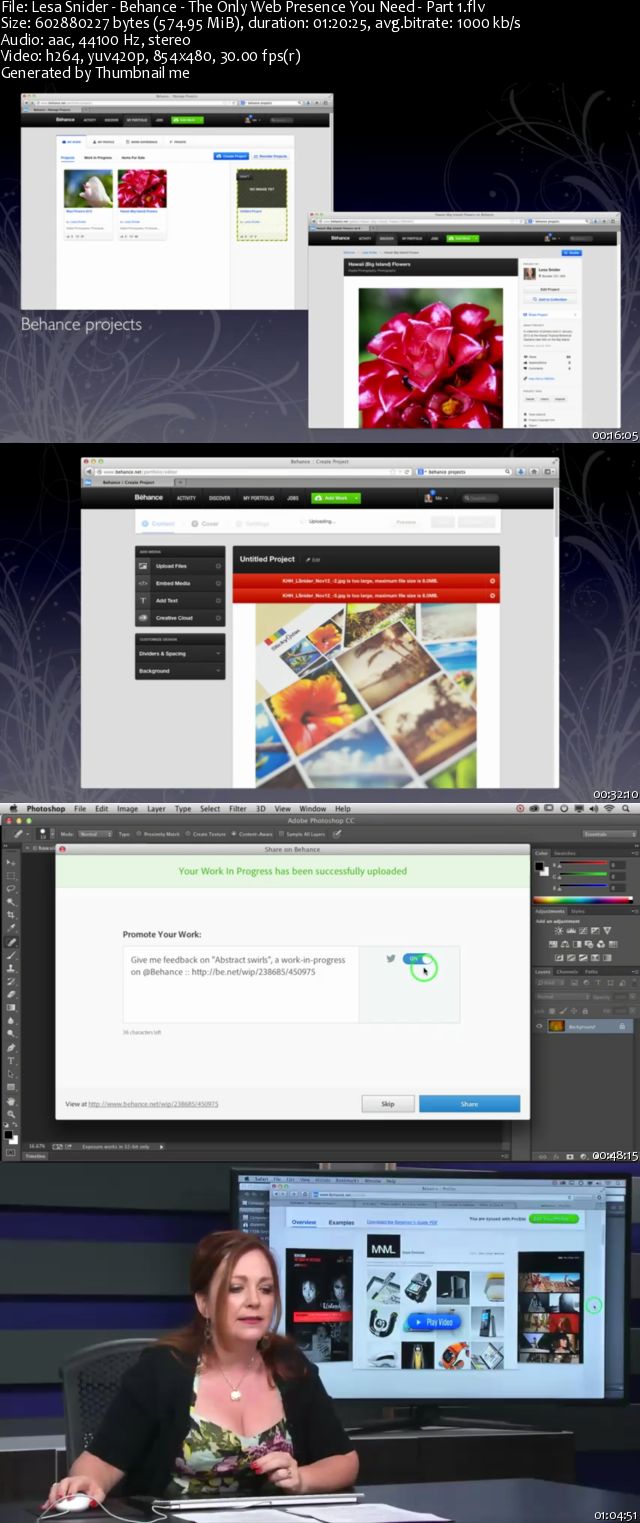Open the behance.net/wip/238685/450975 link
This screenshot has height=1523, width=640.
(153, 1104)
